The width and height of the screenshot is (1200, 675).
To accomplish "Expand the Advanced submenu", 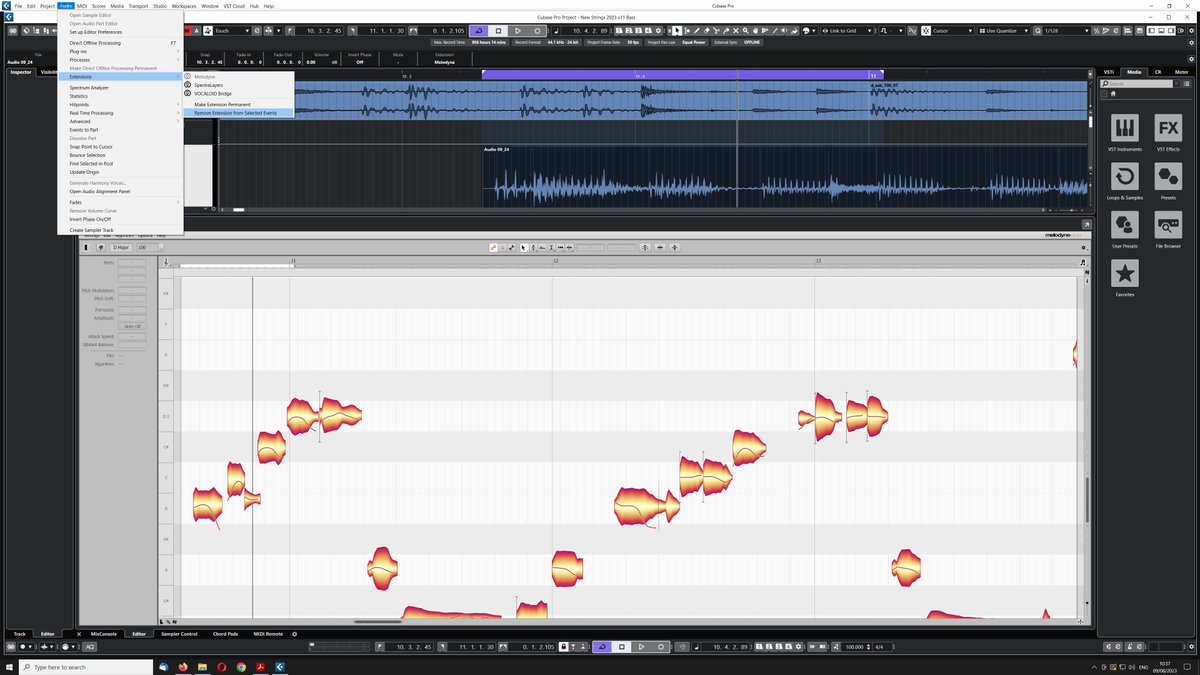I will point(120,121).
